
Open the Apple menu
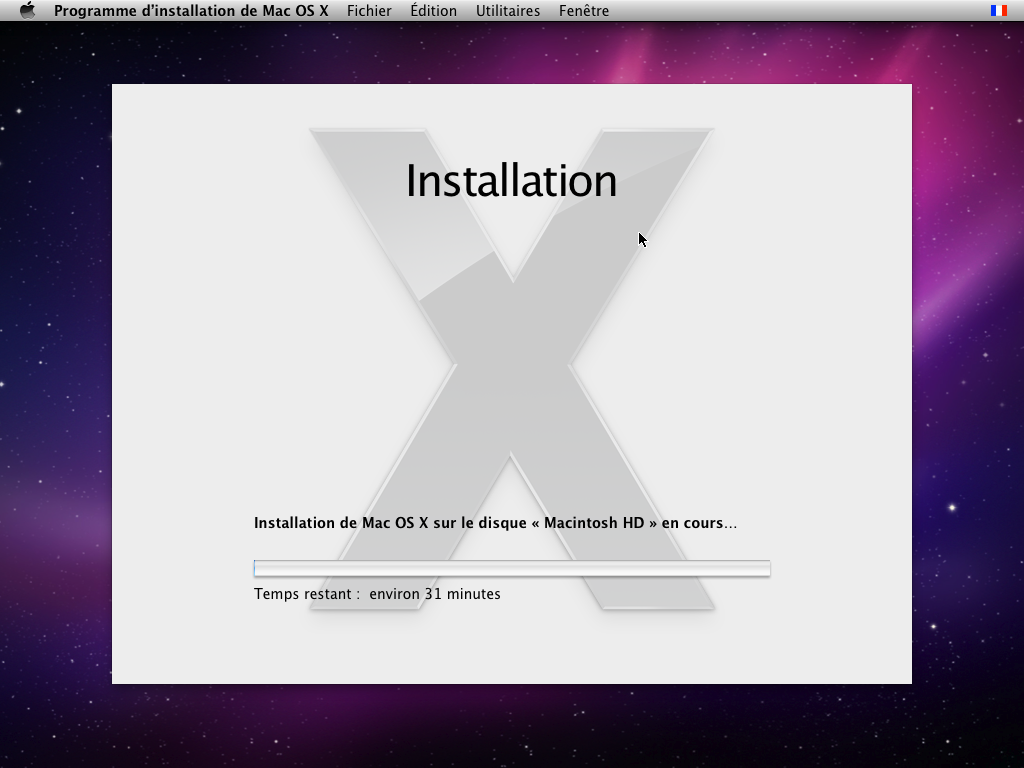tap(27, 11)
